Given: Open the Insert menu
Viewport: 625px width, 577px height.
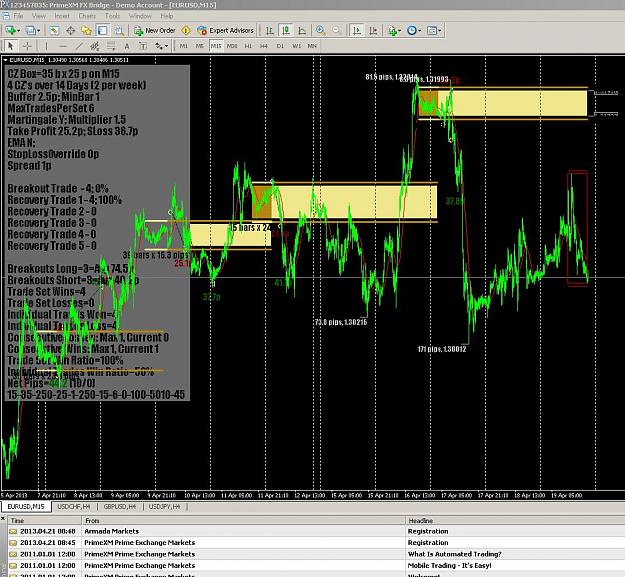Looking at the screenshot, I should point(62,16).
